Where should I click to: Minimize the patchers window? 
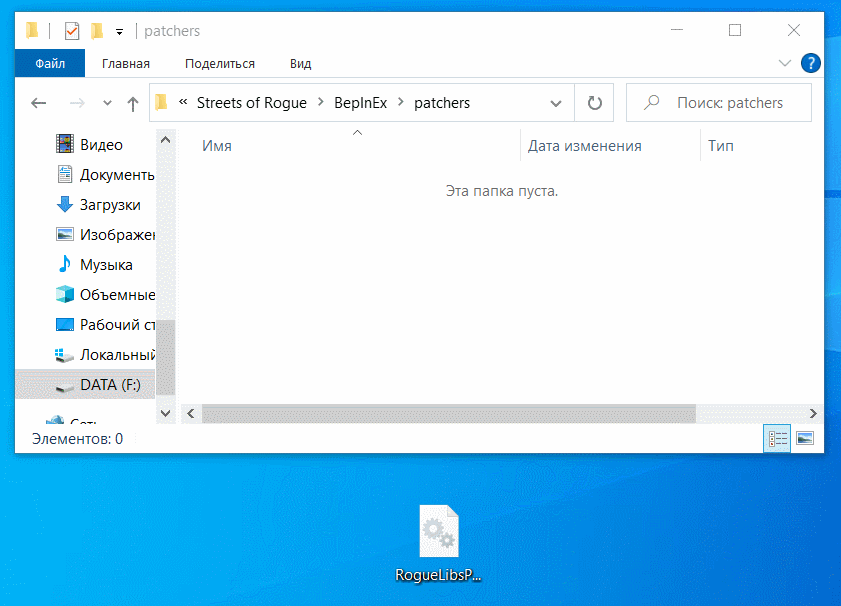677,30
